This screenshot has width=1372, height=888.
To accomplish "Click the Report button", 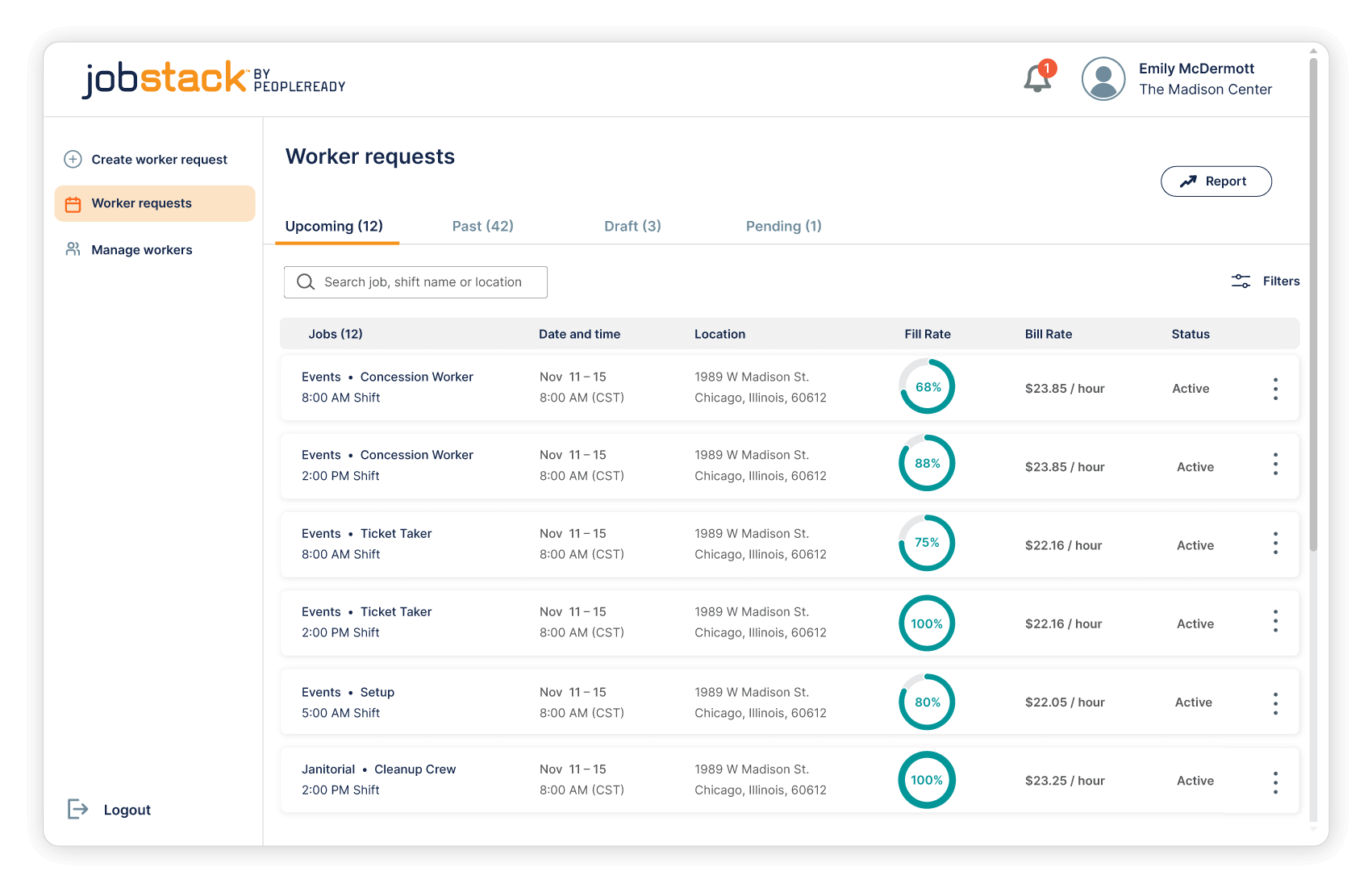I will point(1216,181).
